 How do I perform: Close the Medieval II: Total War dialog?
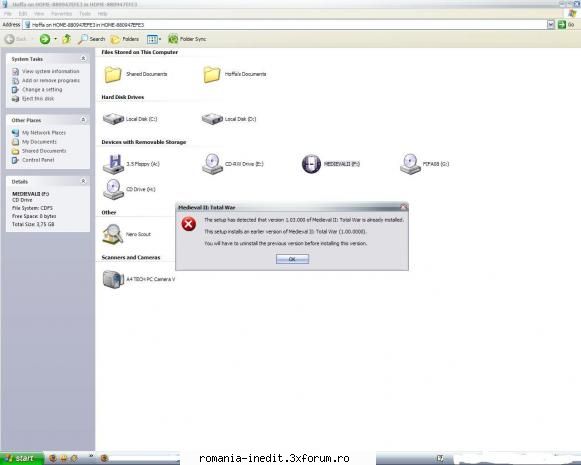pos(404,207)
